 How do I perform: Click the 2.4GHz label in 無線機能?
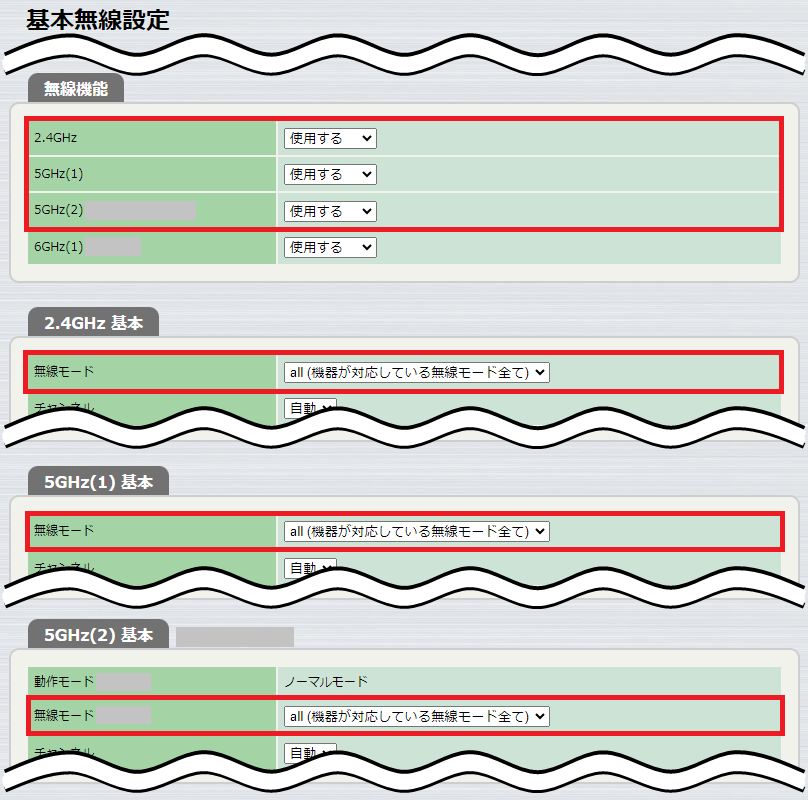coord(55,138)
